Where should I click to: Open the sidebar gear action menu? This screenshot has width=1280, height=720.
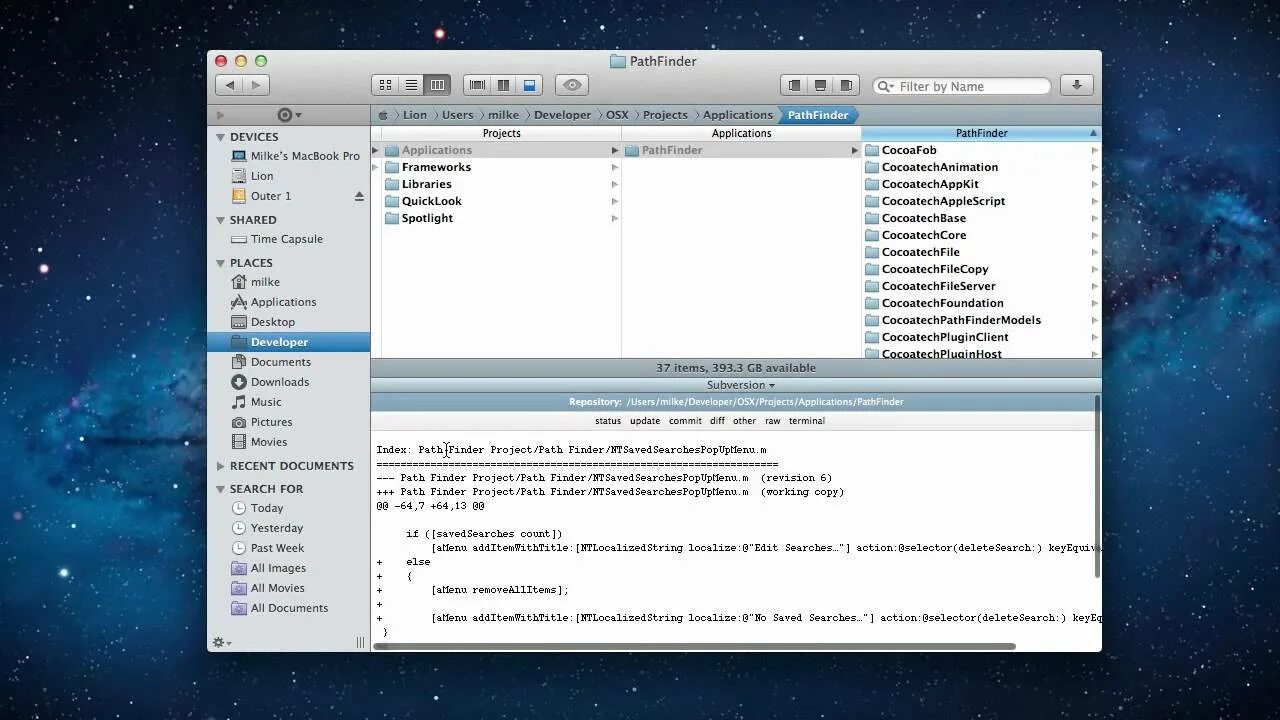[289, 115]
